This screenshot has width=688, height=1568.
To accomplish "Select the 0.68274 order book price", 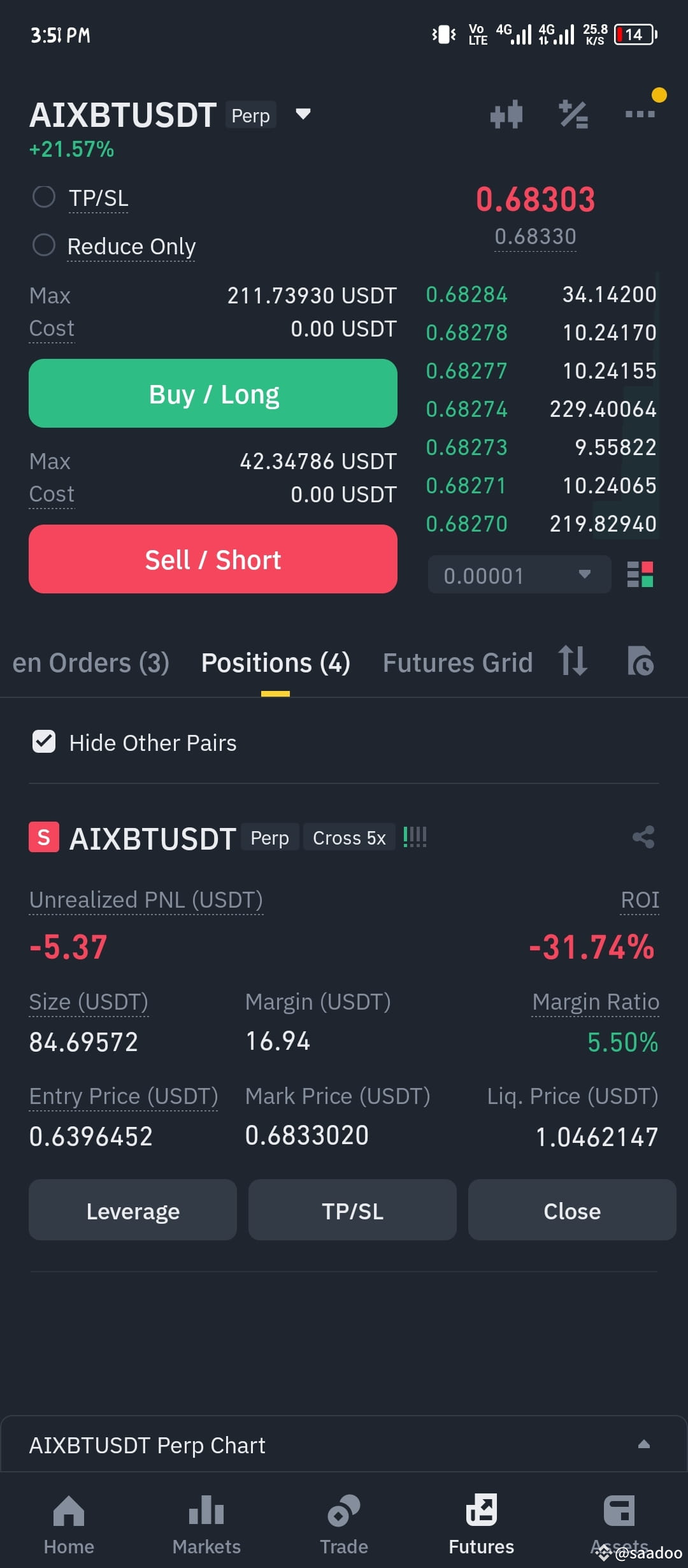I will pyautogui.click(x=466, y=409).
